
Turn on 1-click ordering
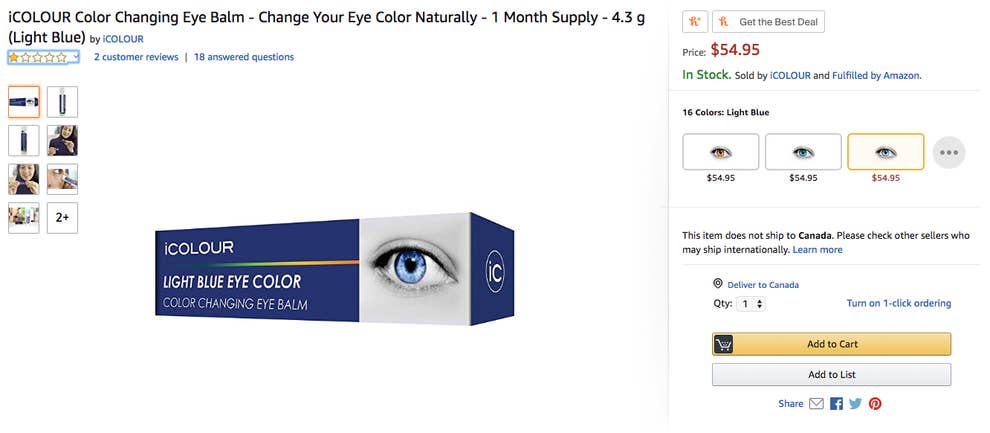tap(898, 304)
